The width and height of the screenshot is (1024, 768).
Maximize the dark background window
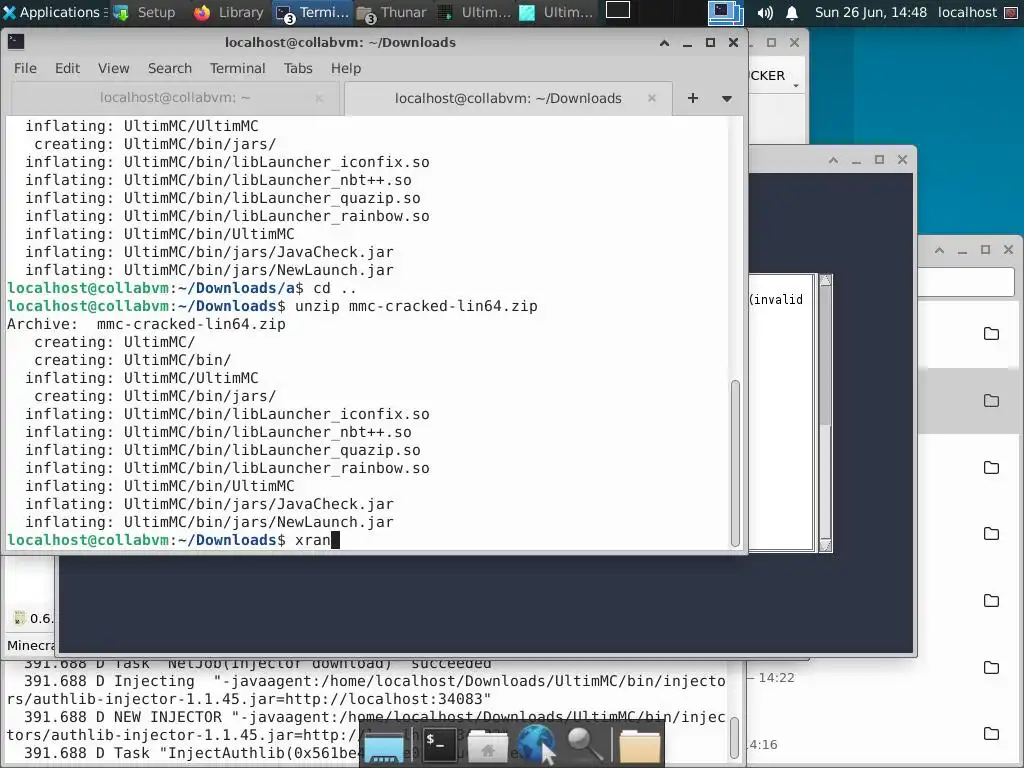click(879, 159)
